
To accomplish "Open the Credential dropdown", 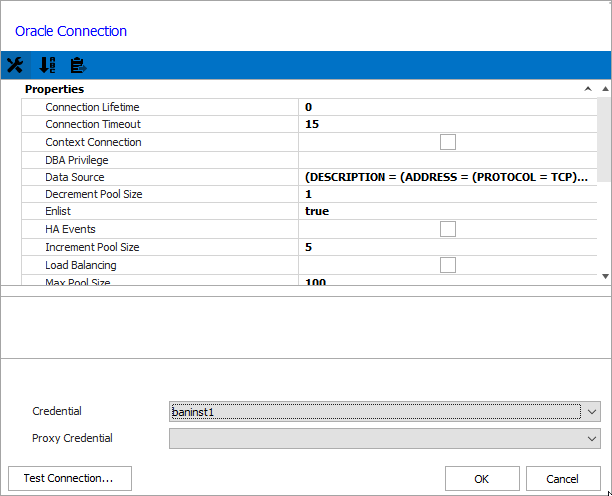I will pyautogui.click(x=592, y=412).
